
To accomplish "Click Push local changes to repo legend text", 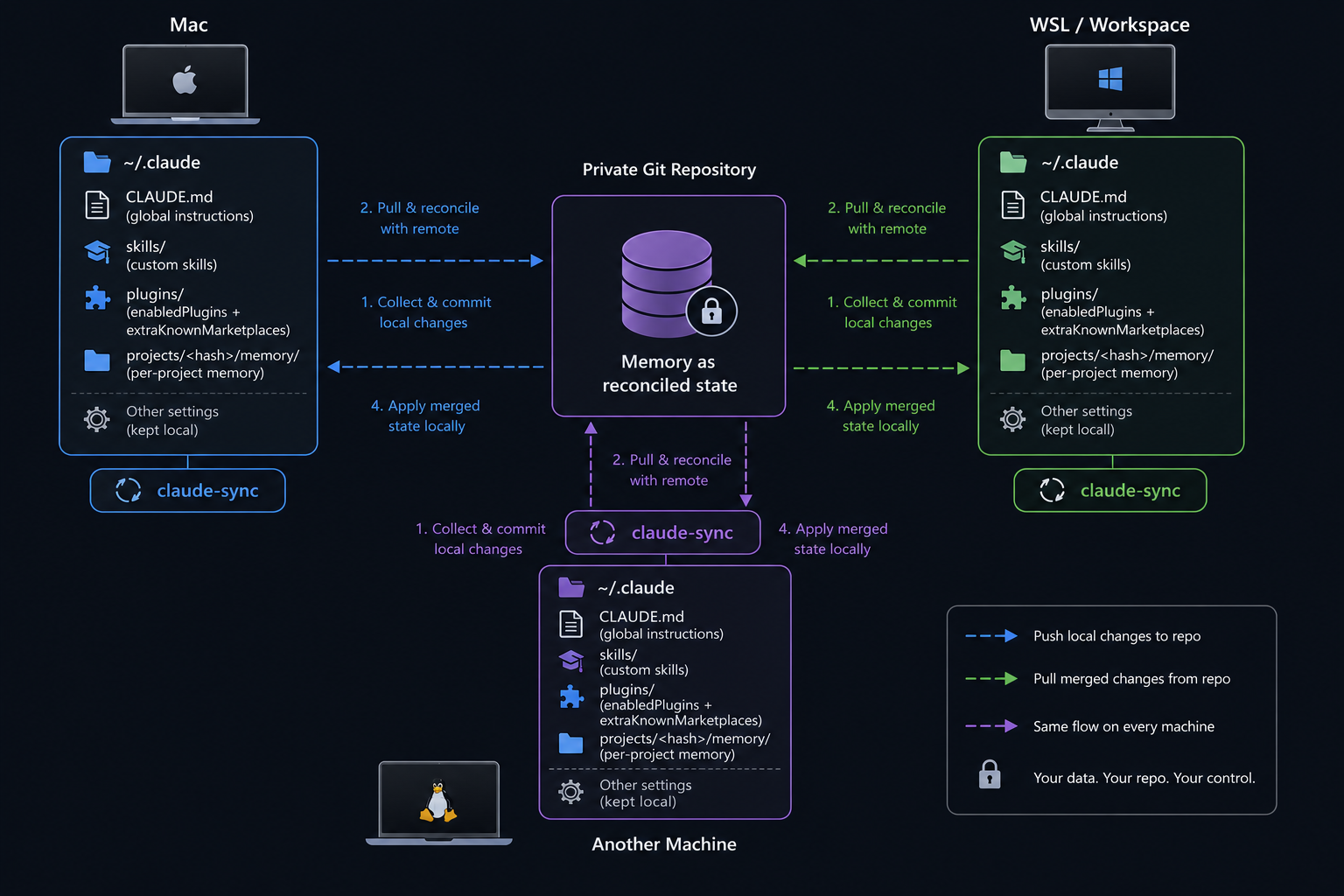I will point(1117,636).
